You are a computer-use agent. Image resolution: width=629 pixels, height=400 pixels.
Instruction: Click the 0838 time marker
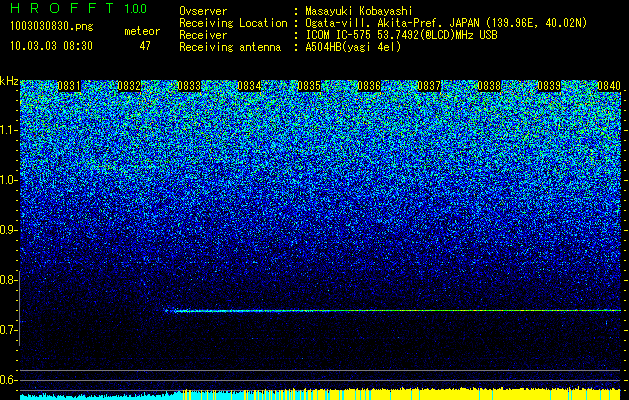[489, 86]
